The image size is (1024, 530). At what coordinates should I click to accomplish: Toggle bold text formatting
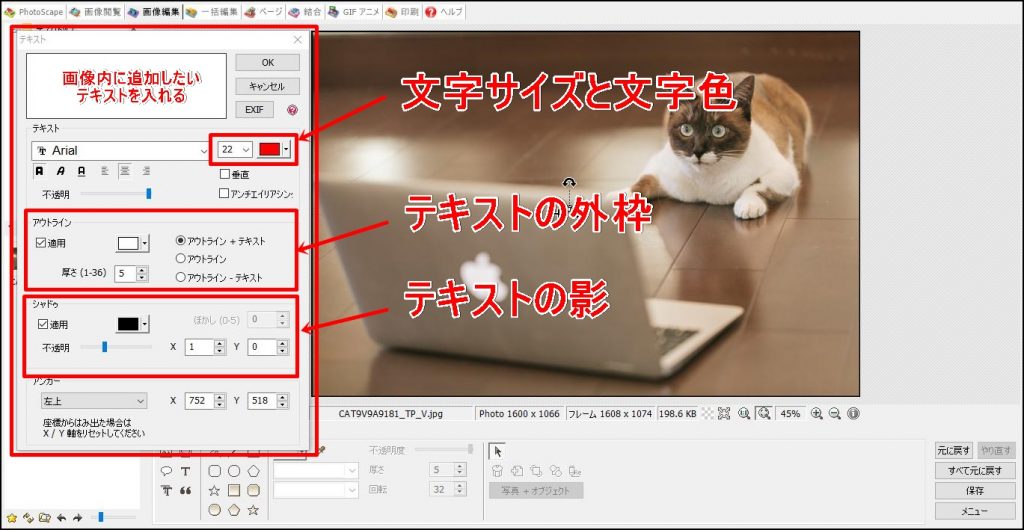(40, 171)
